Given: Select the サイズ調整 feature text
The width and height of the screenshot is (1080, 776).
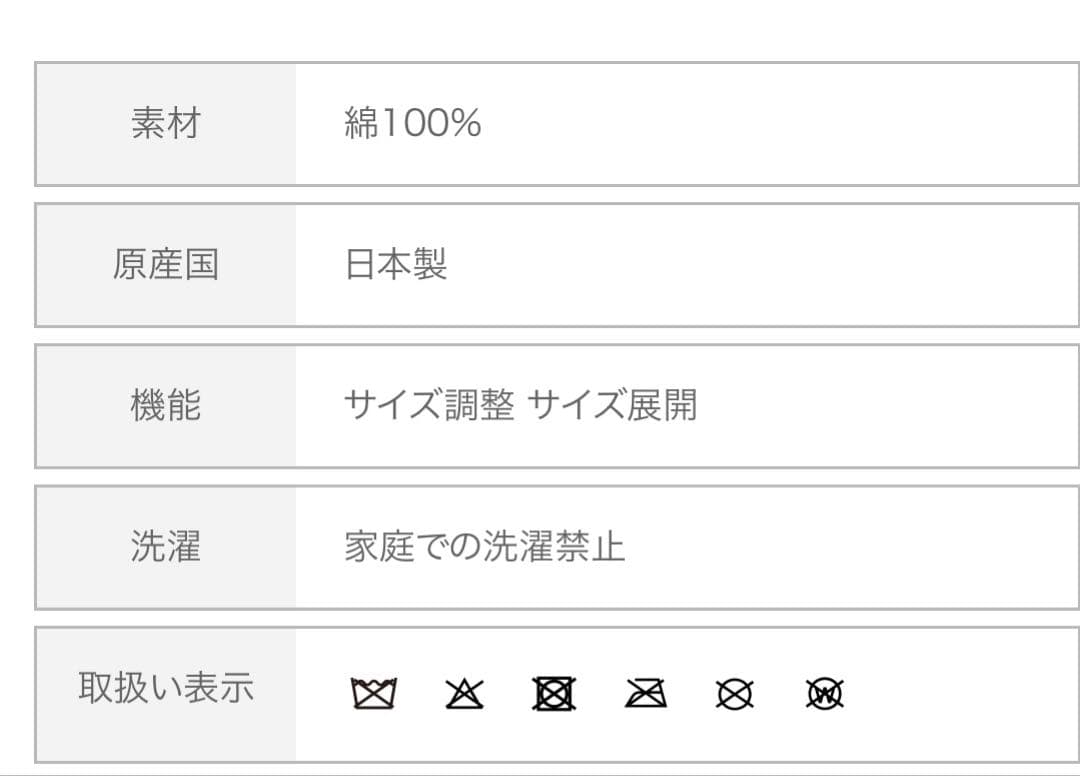Looking at the screenshot, I should coord(429,406).
